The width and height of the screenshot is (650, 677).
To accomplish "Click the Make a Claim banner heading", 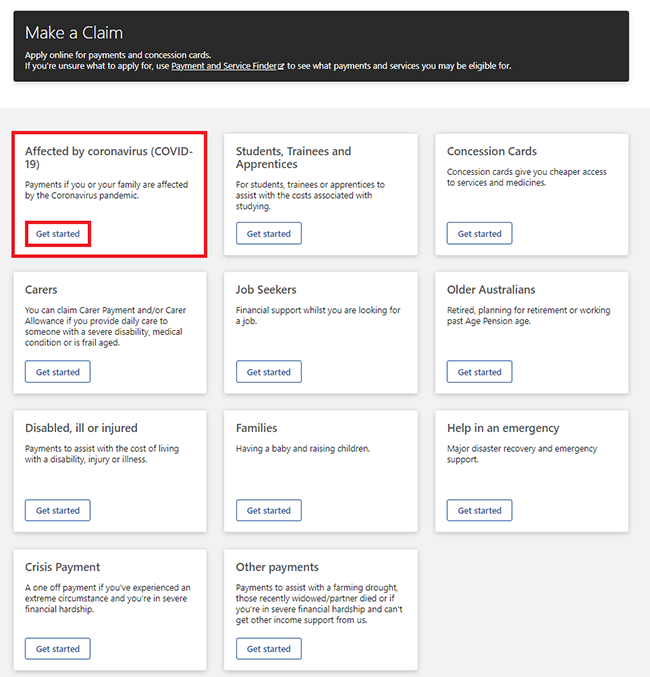I will tap(74, 33).
